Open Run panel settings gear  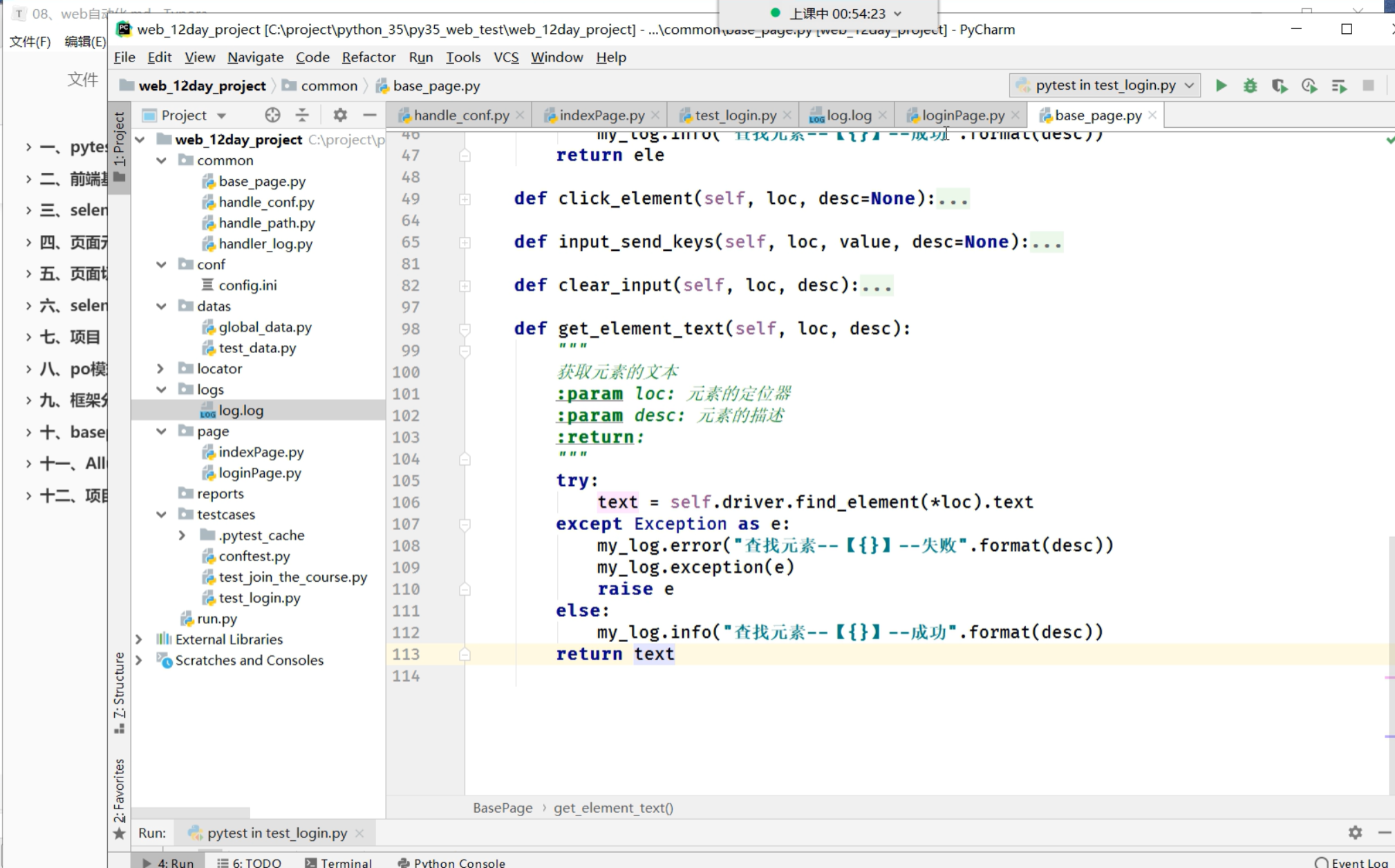point(1355,832)
